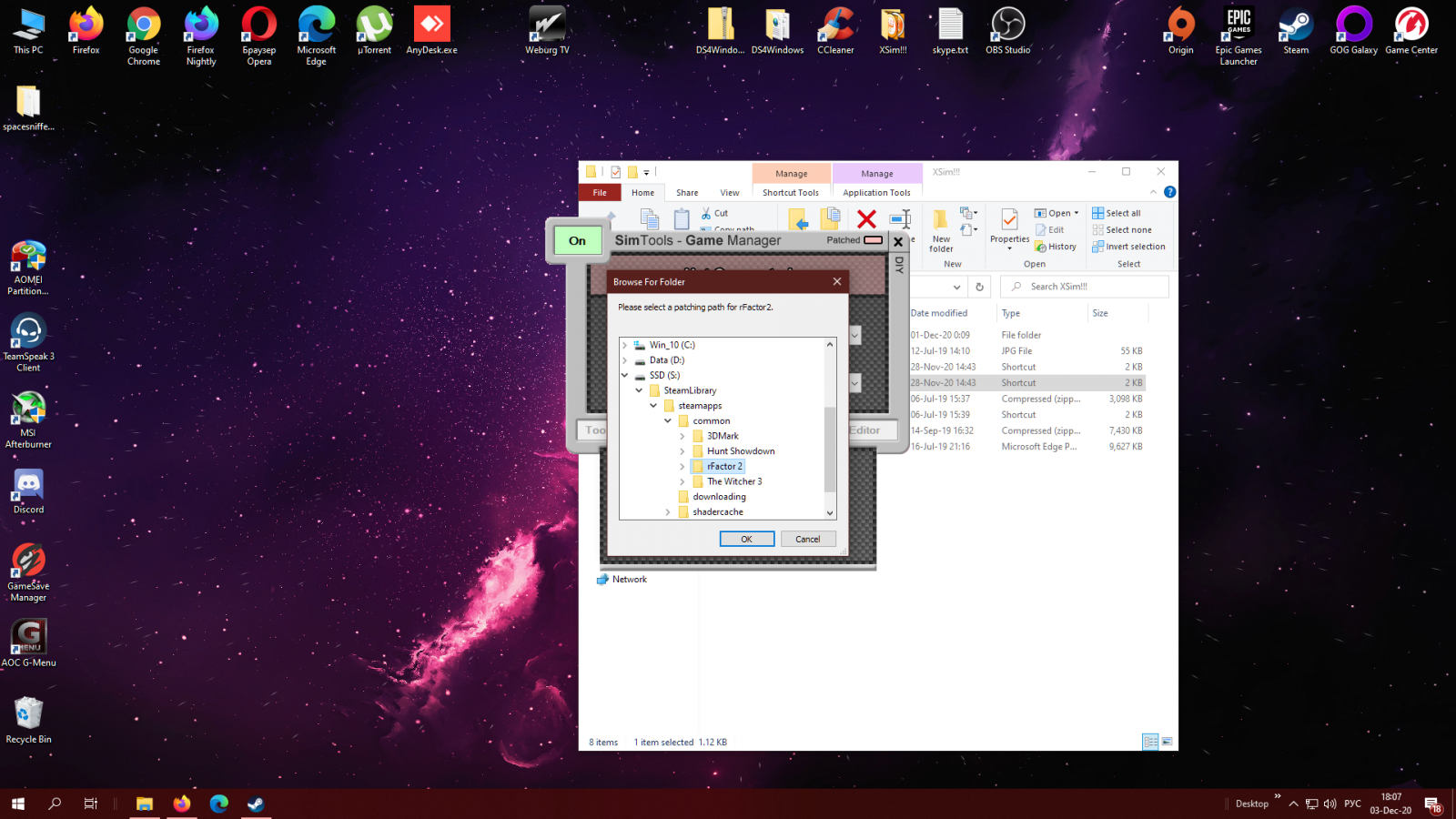
Task: Open the Windows Start menu
Action: pyautogui.click(x=18, y=804)
